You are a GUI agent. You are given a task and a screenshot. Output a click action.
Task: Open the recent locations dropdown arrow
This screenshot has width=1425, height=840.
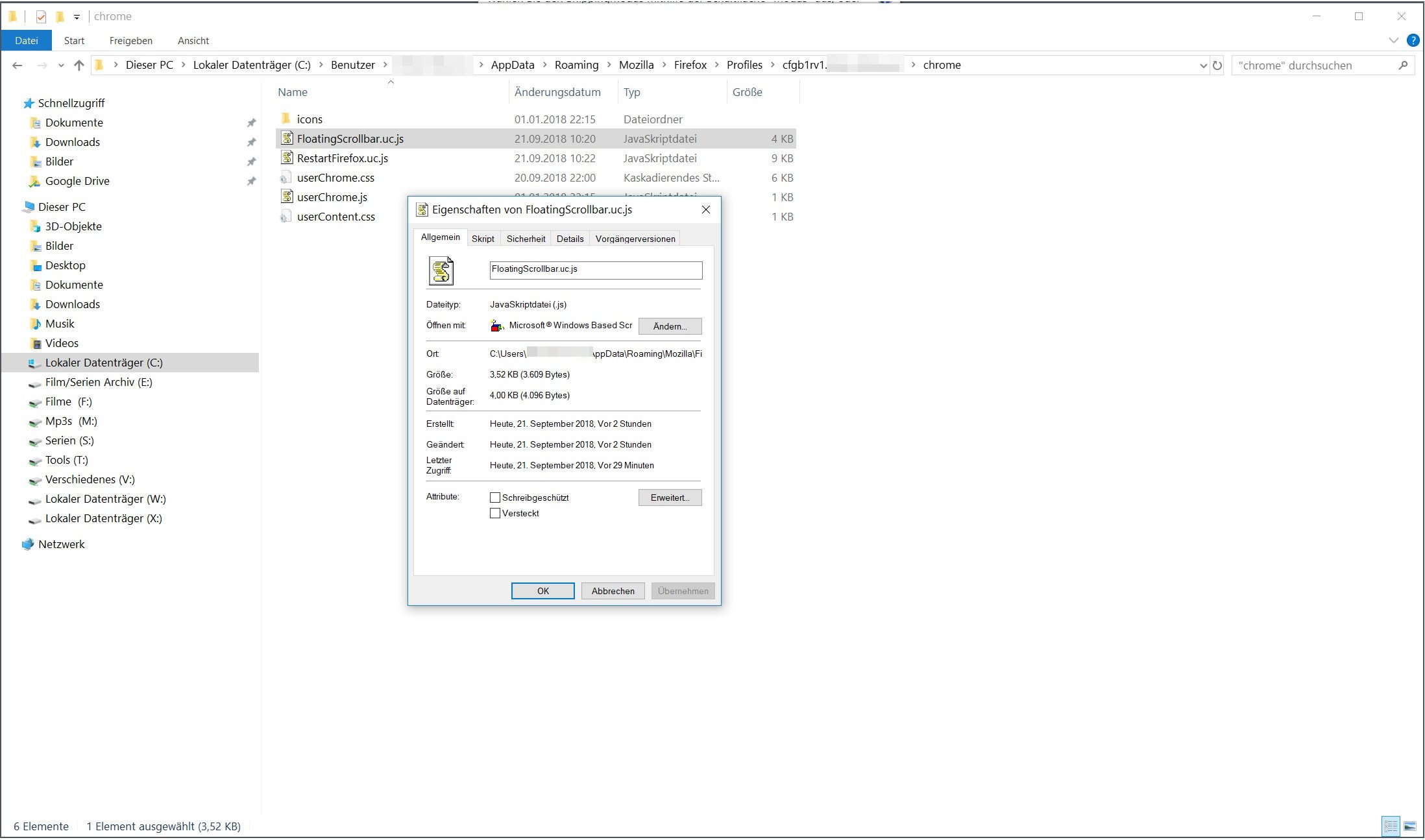point(61,65)
